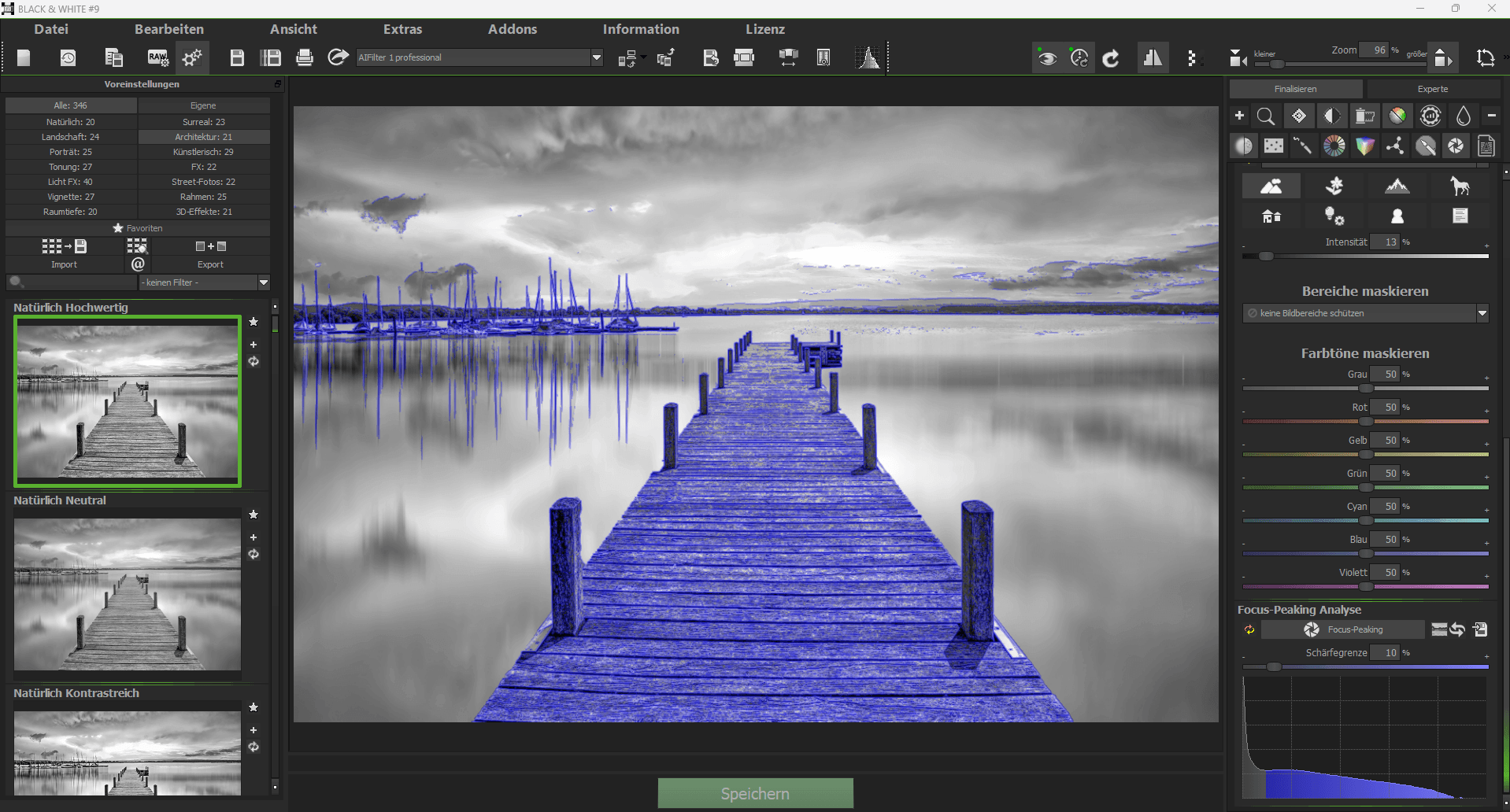Click the share arrow icon in toolbar

tap(339, 57)
